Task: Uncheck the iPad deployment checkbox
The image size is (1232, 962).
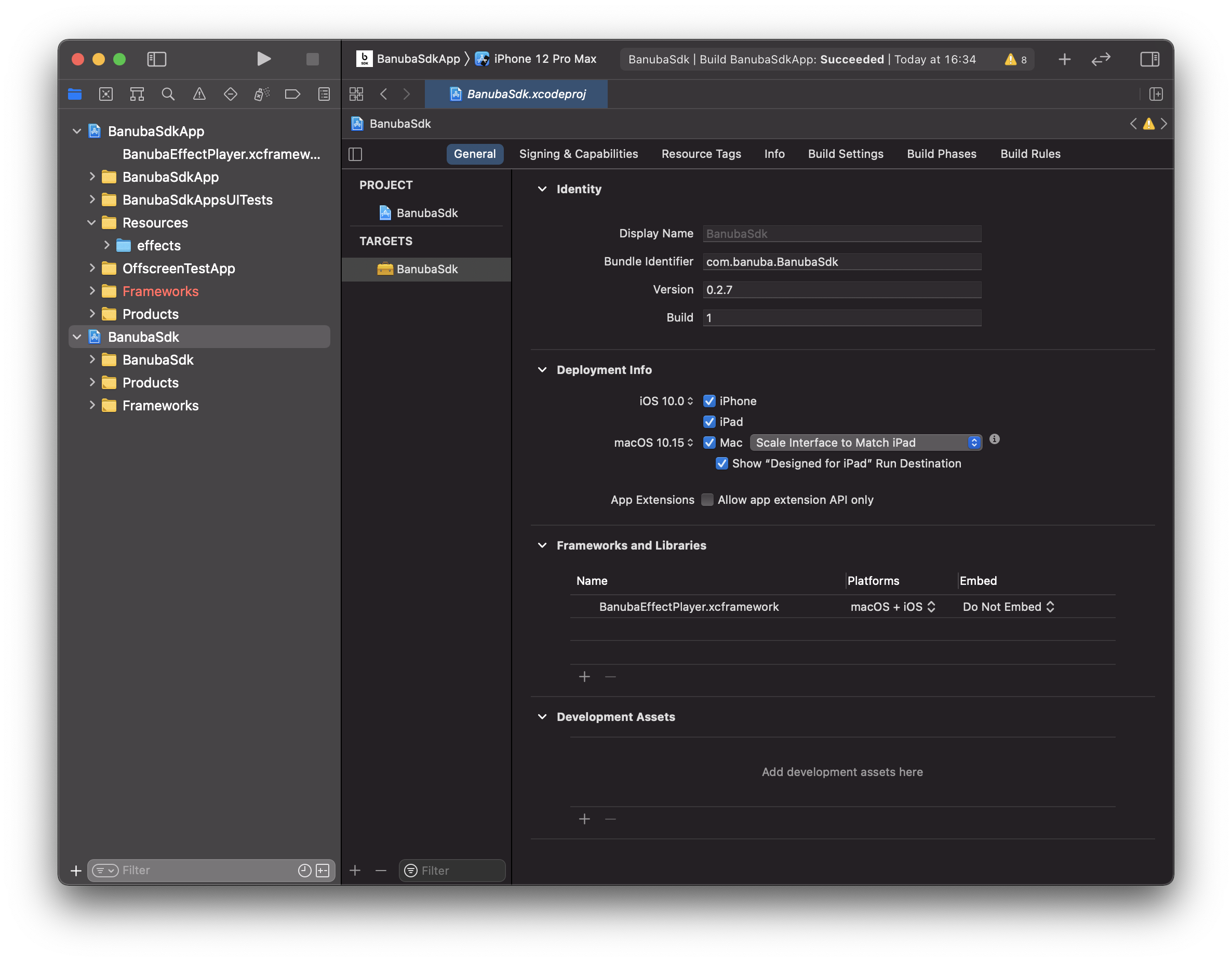Action: click(x=709, y=422)
